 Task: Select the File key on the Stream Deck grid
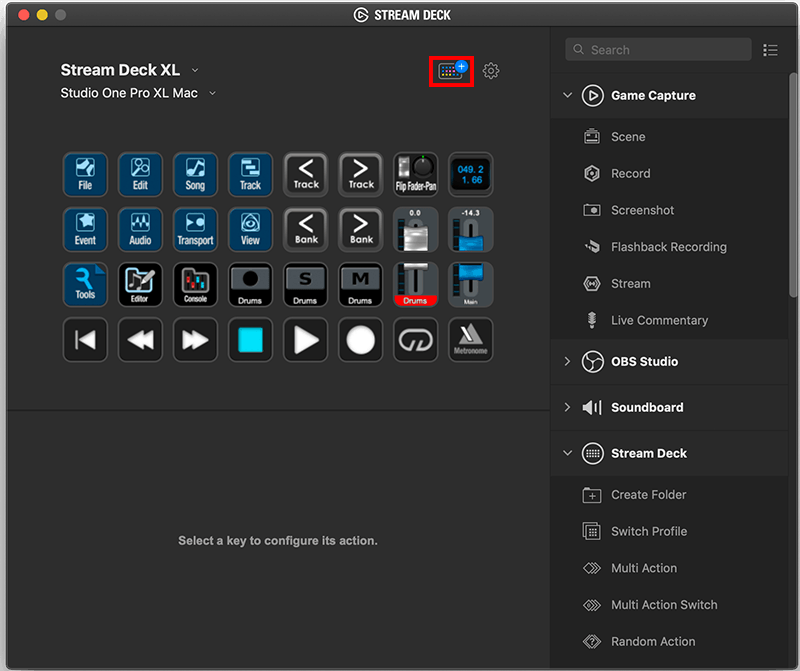[85, 174]
